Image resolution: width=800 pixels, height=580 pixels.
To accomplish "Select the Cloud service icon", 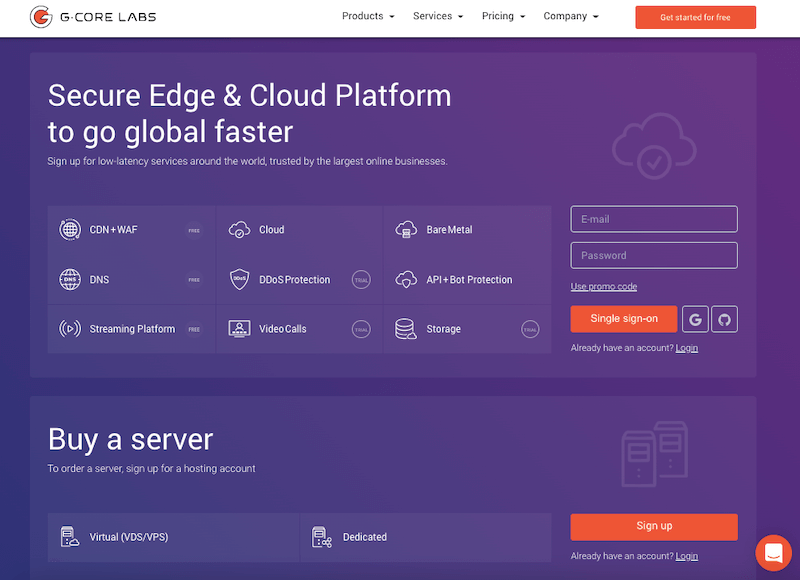I will (x=239, y=230).
